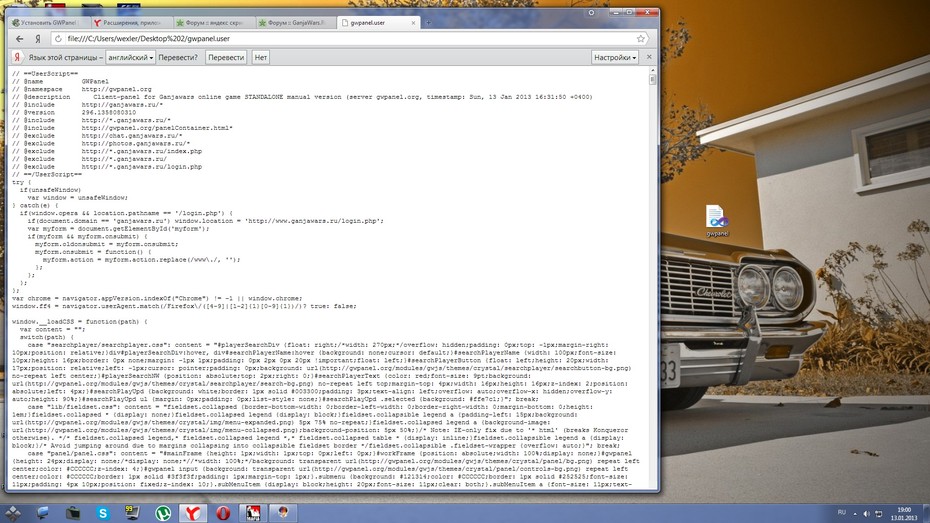Click the Show Desktop strip at taskbar end

pyautogui.click(x=926, y=513)
